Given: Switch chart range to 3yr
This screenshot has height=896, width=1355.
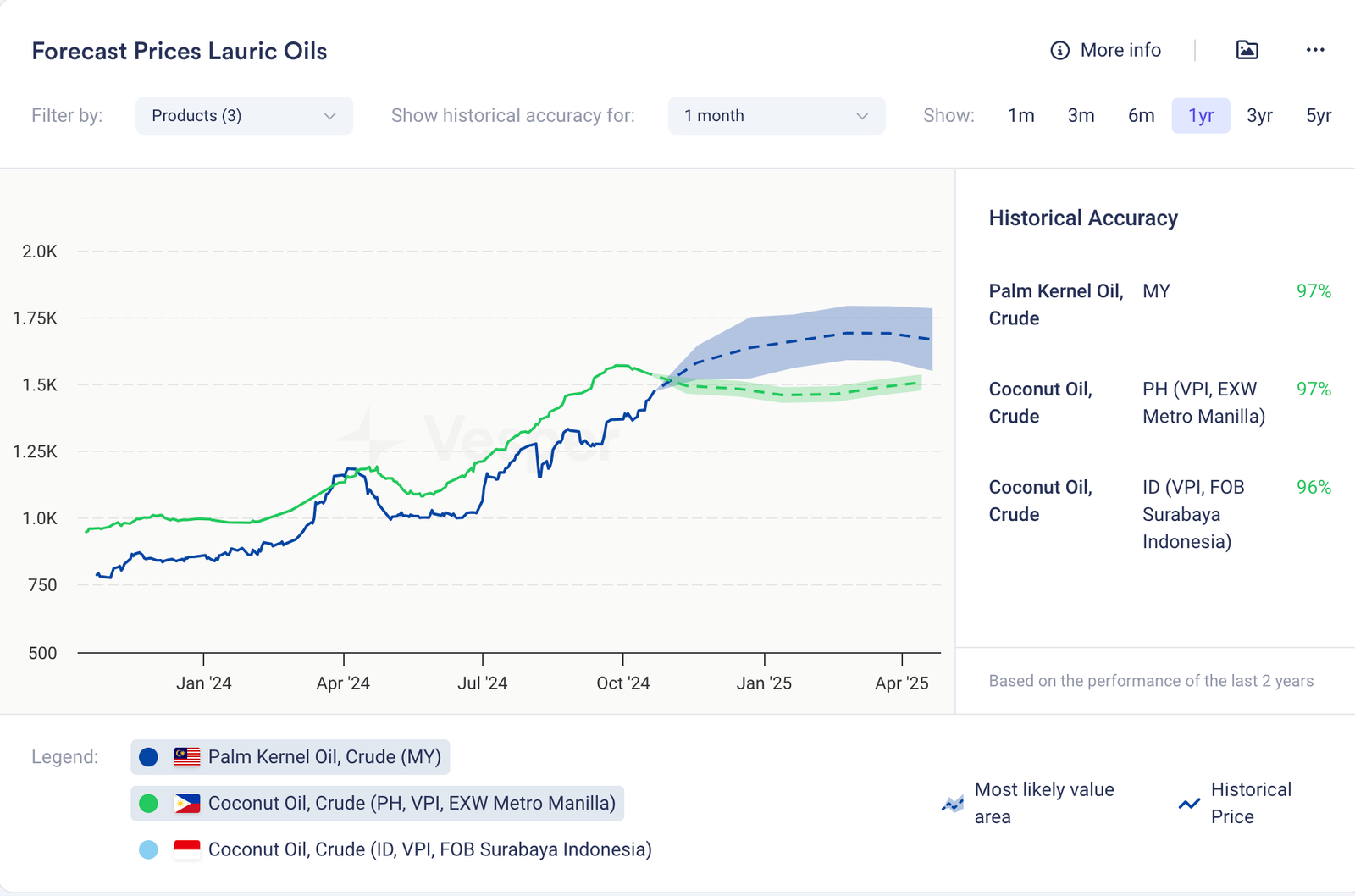Looking at the screenshot, I should (1259, 116).
